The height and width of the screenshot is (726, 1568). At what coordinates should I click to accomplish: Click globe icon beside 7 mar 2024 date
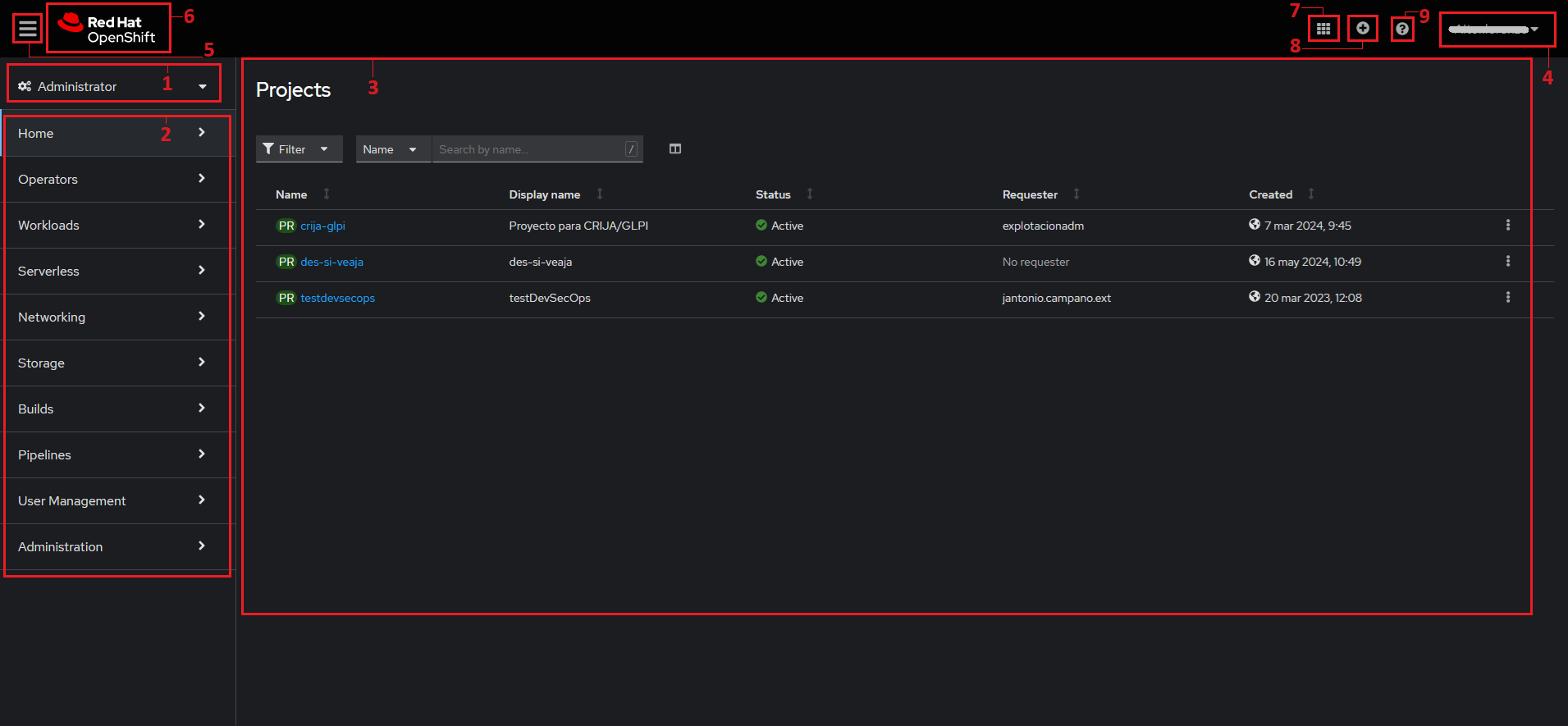(x=1255, y=224)
